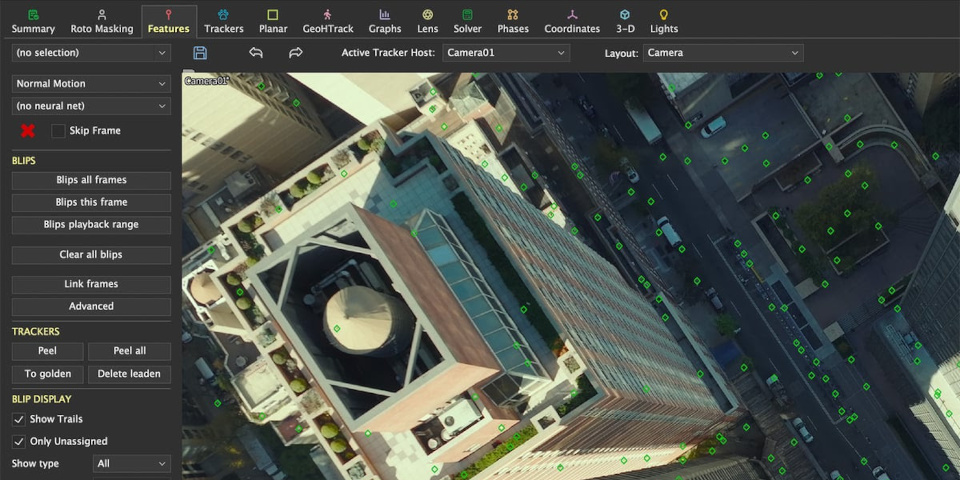Open the Normal Motion dropdown
Screen dimensions: 960x480
click(x=91, y=84)
